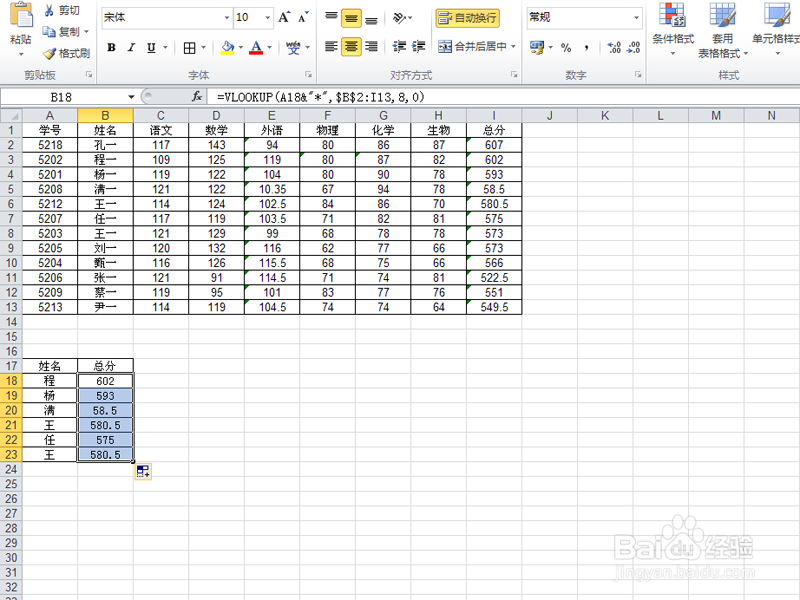Select the Format Painter brush
Image resolution: width=800 pixels, height=600 pixels.
pyautogui.click(x=49, y=53)
